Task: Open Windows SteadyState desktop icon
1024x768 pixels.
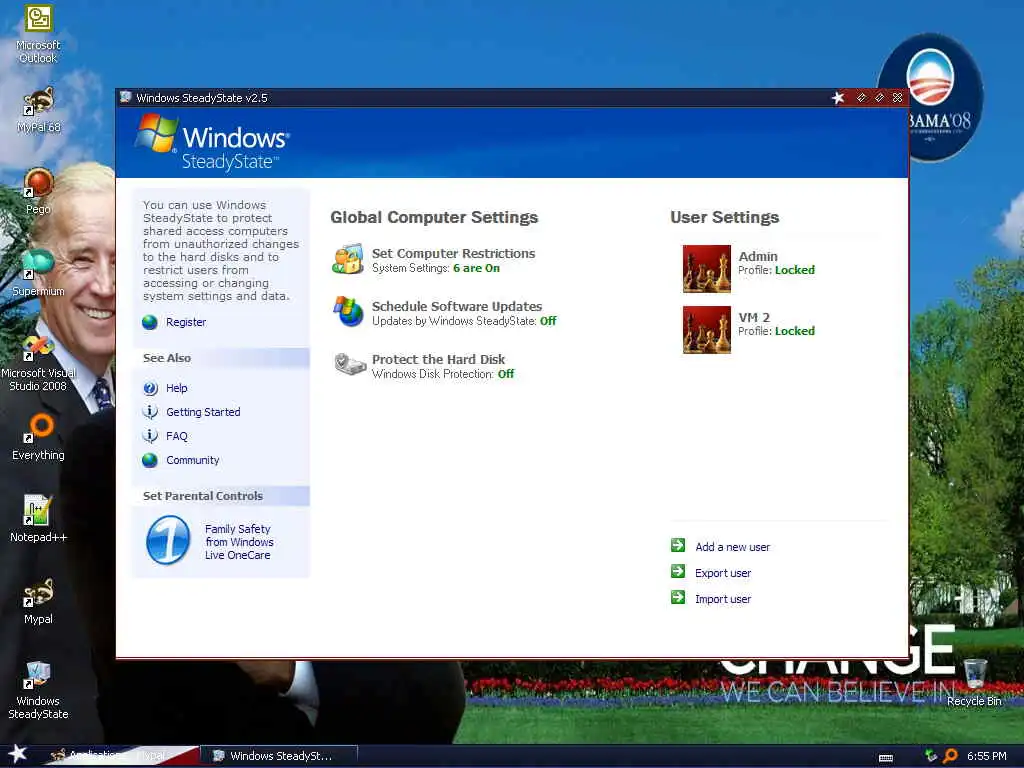Action: [38, 690]
